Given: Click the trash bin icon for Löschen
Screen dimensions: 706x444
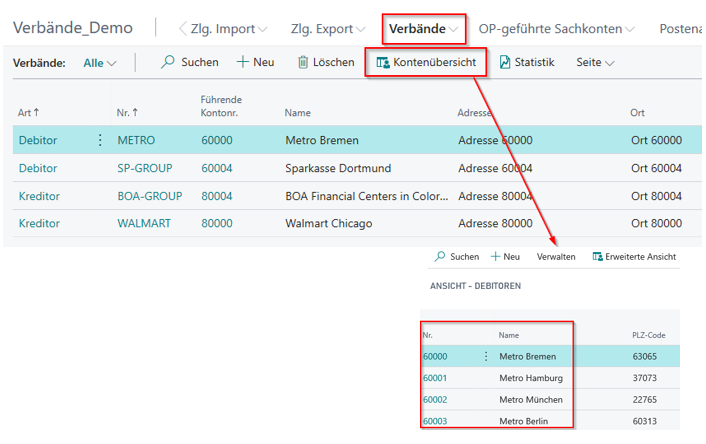Looking at the screenshot, I should [x=303, y=62].
